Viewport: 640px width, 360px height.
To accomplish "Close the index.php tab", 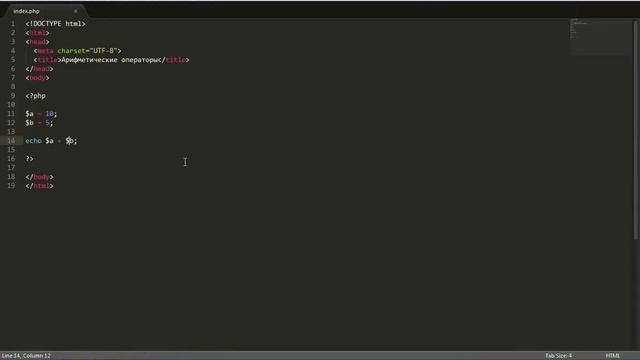I will click(x=76, y=11).
